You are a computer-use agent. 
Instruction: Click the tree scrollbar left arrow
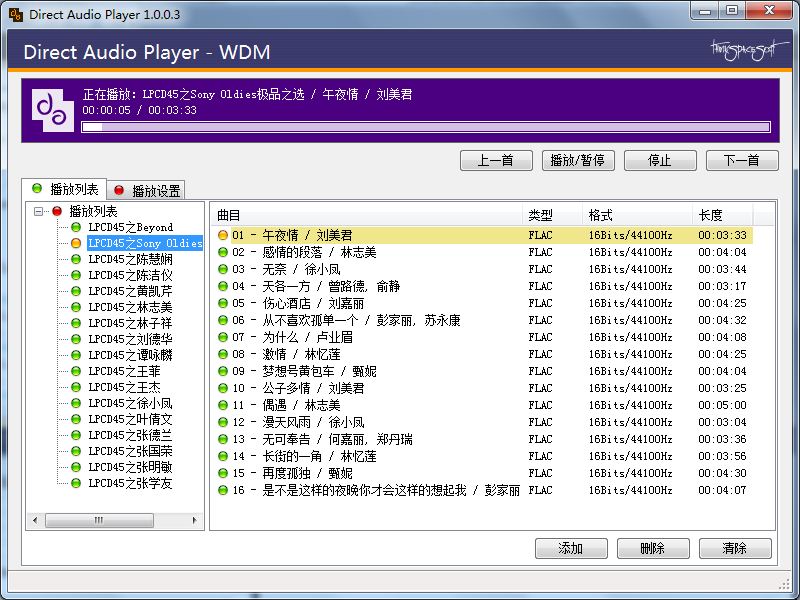click(x=35, y=520)
